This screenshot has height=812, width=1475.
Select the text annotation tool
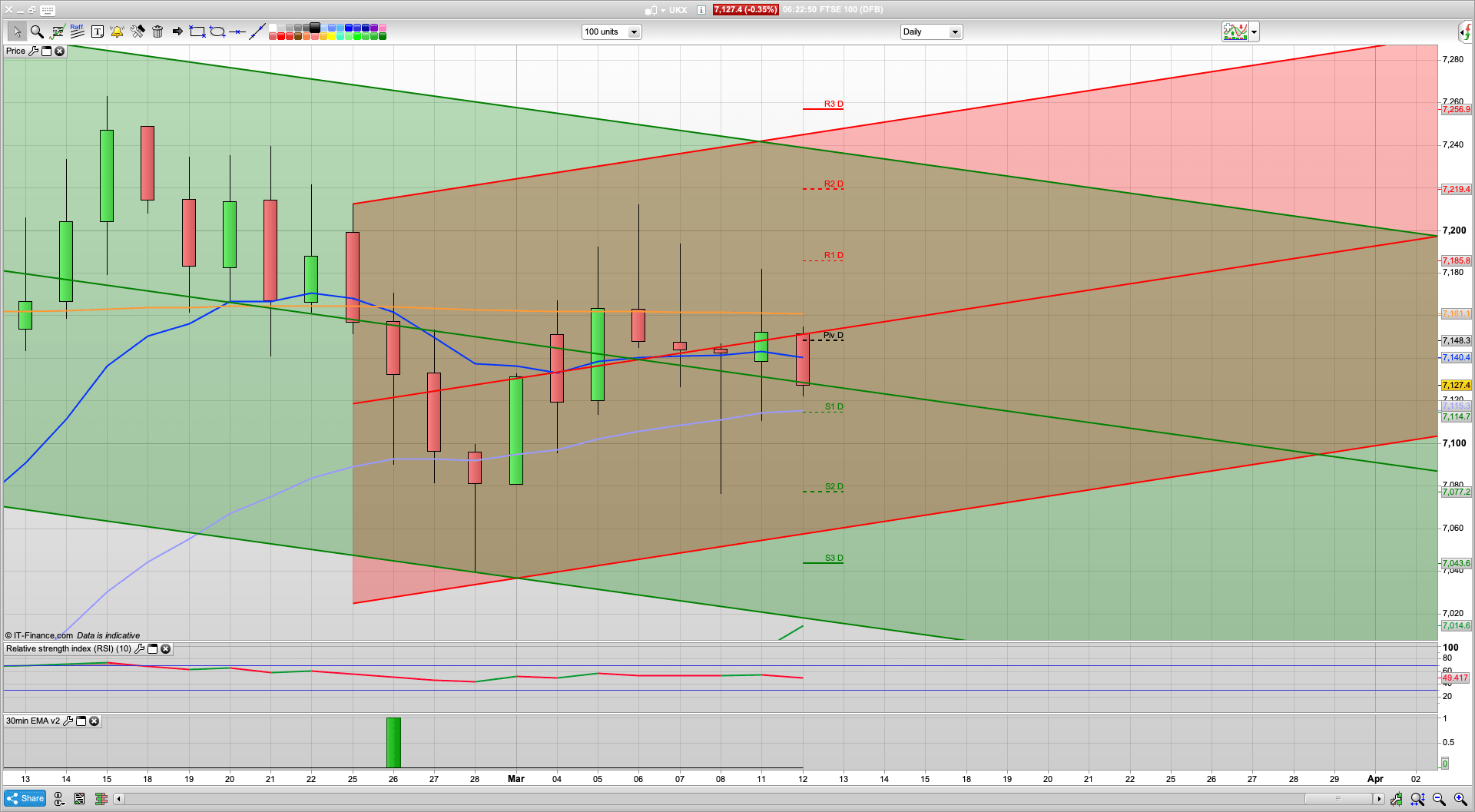tap(98, 31)
